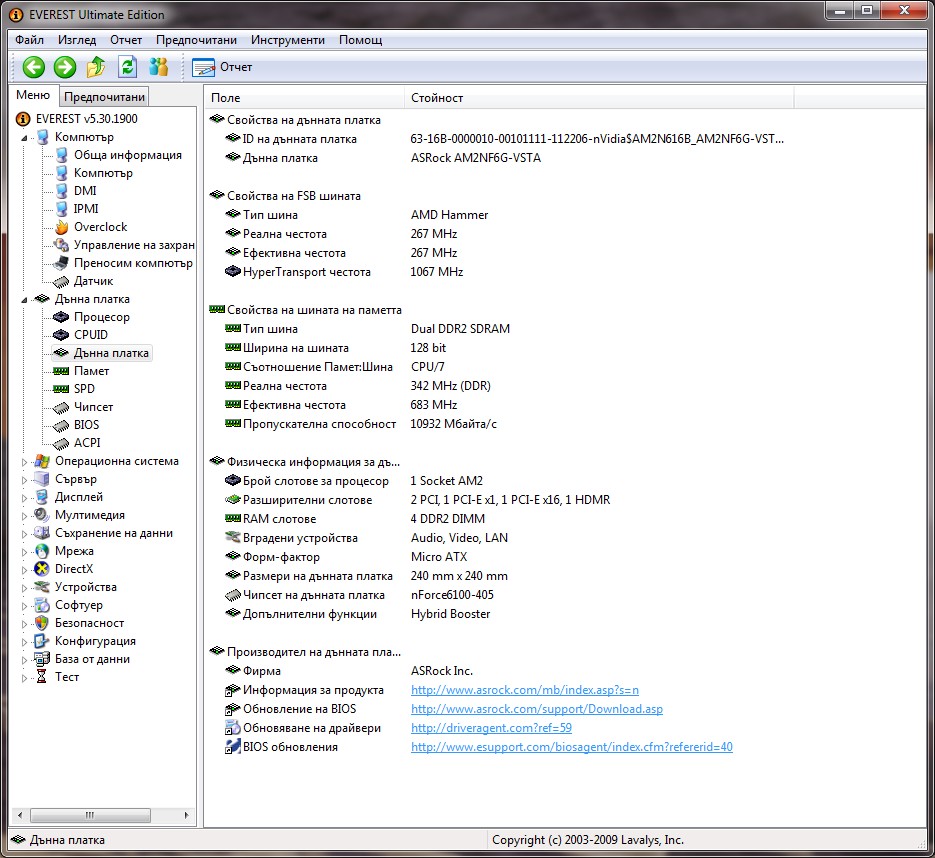Open the users icon in the toolbar
935x858 pixels.
(159, 67)
